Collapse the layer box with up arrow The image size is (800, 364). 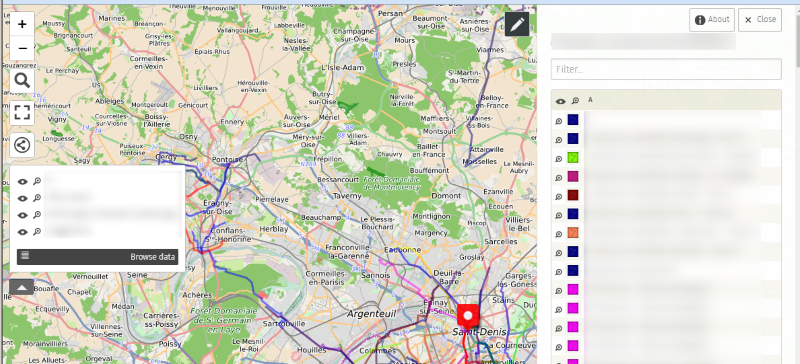(21, 287)
